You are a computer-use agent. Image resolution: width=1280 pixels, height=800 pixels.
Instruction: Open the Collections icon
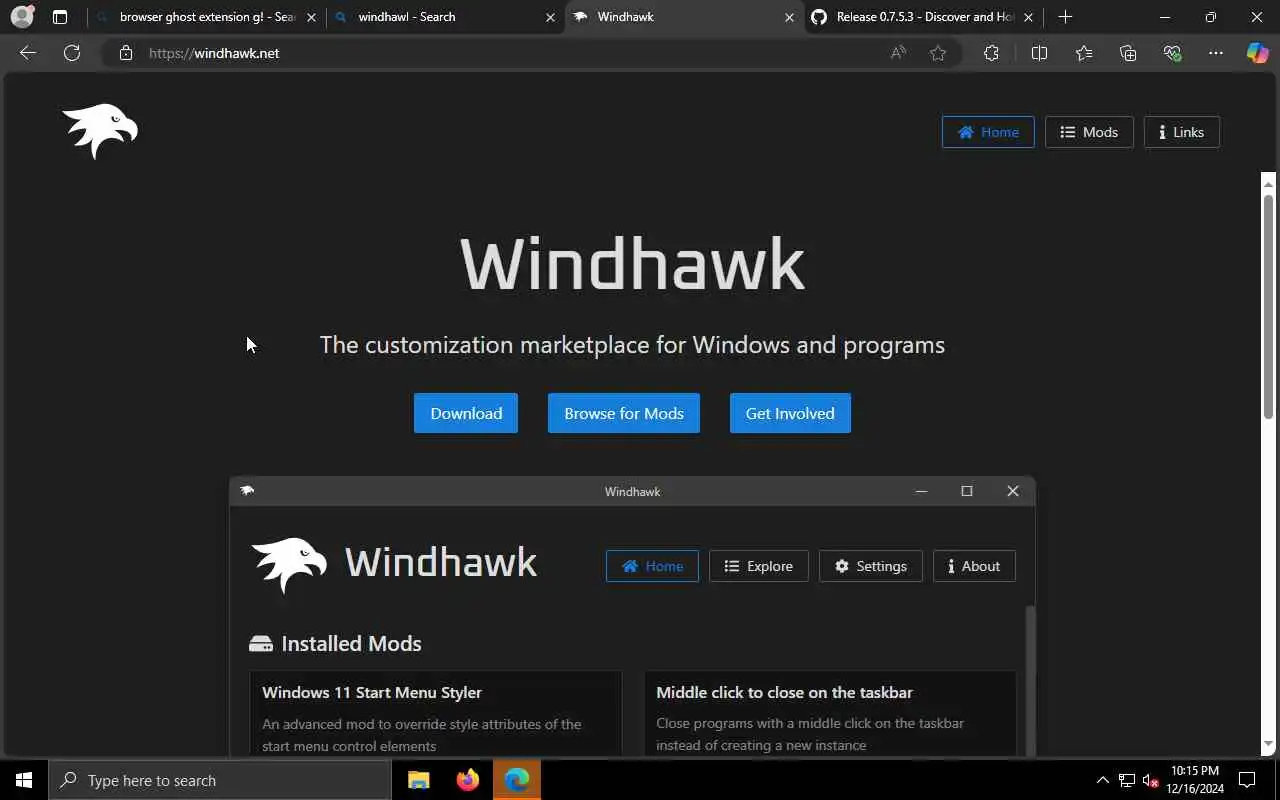[x=1128, y=53]
